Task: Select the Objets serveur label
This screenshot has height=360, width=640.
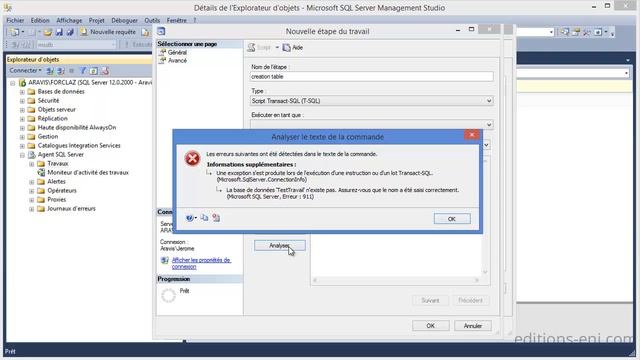Action: pyautogui.click(x=57, y=109)
